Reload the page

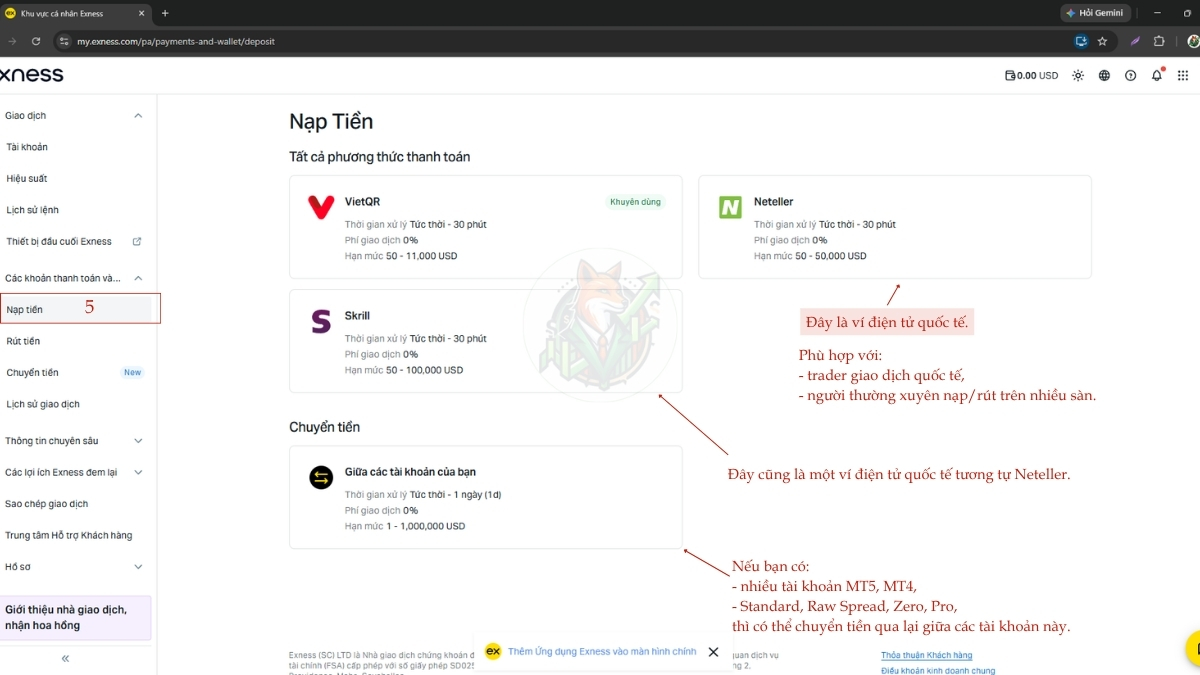(36, 41)
